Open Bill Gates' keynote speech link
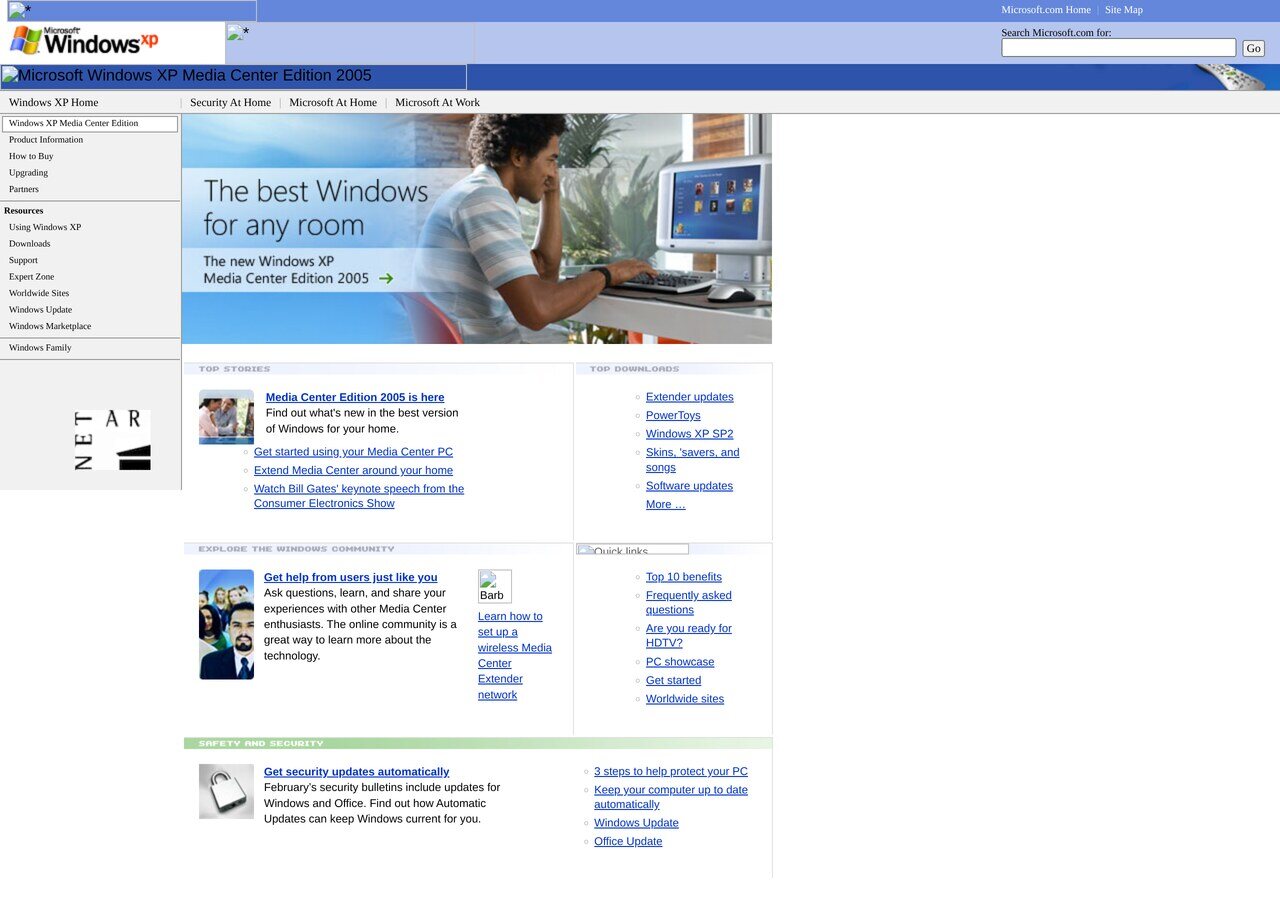The height and width of the screenshot is (900, 1280). [359, 496]
